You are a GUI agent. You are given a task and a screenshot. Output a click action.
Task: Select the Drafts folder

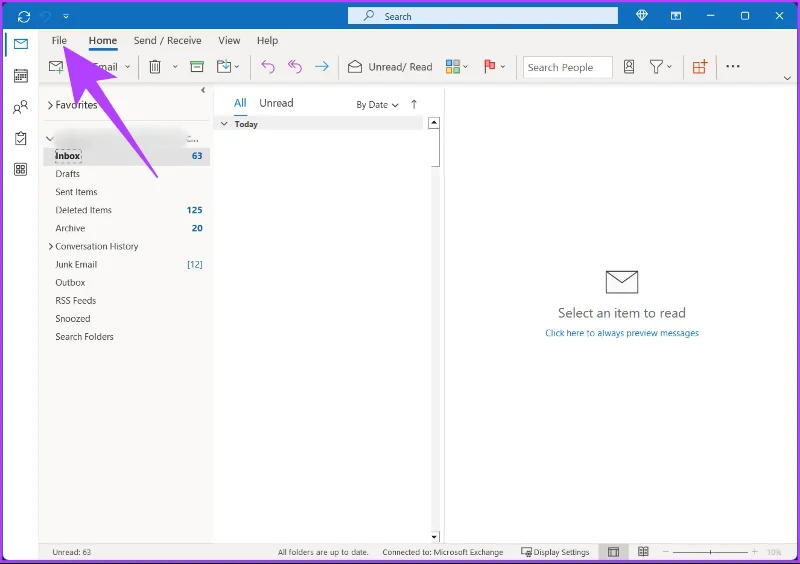pyautogui.click(x=127, y=174)
